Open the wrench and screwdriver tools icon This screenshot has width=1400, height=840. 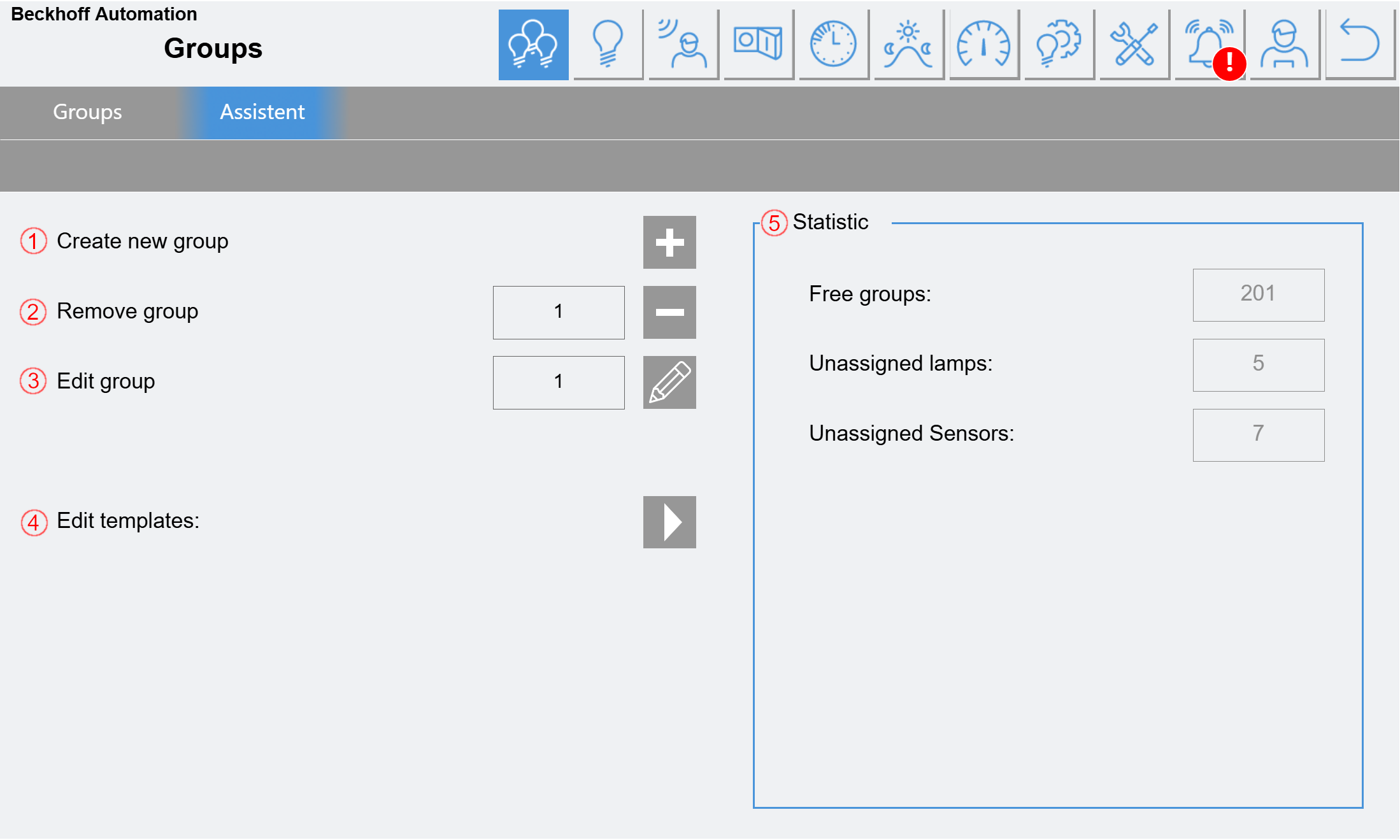1134,45
